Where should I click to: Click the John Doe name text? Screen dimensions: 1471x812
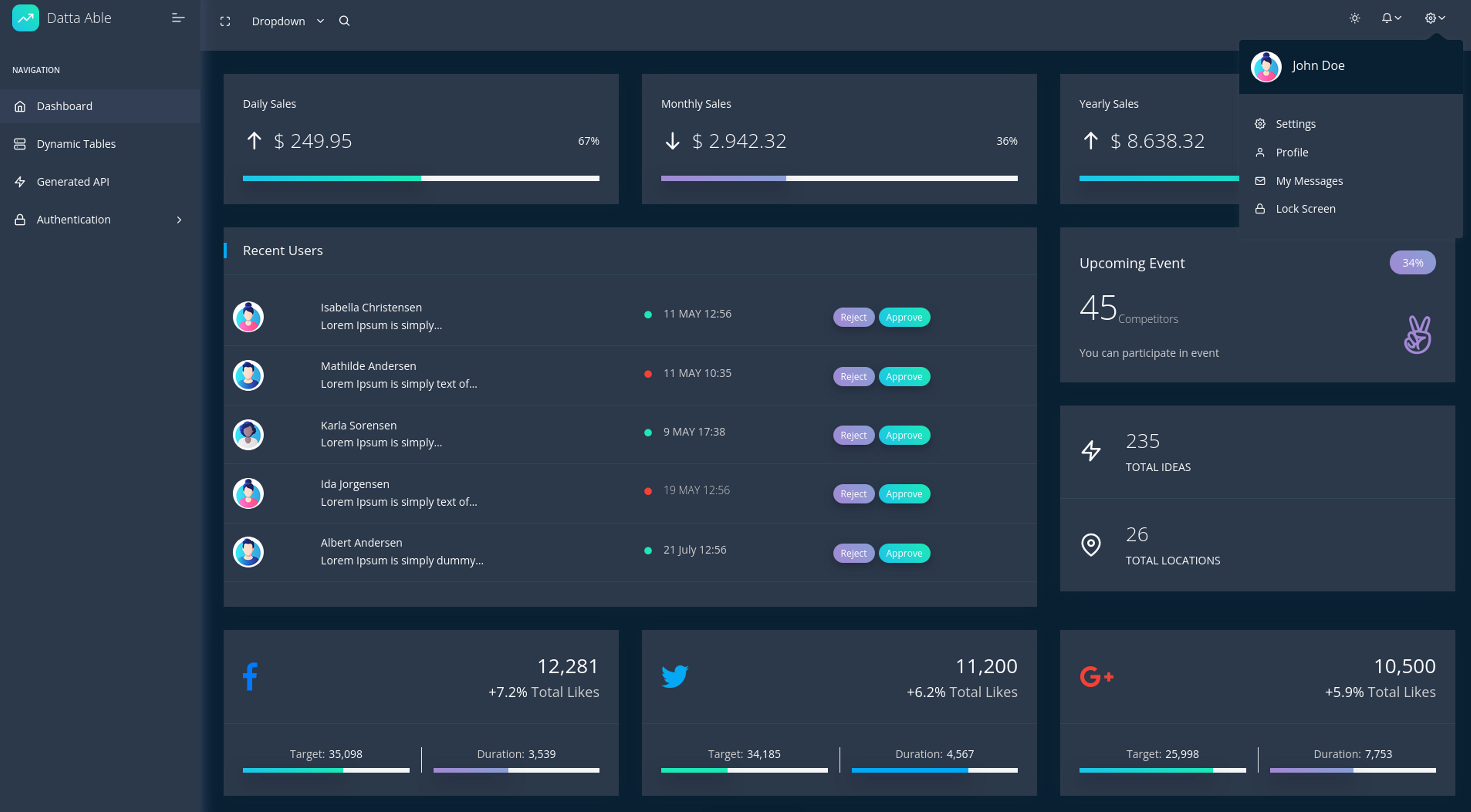point(1318,65)
